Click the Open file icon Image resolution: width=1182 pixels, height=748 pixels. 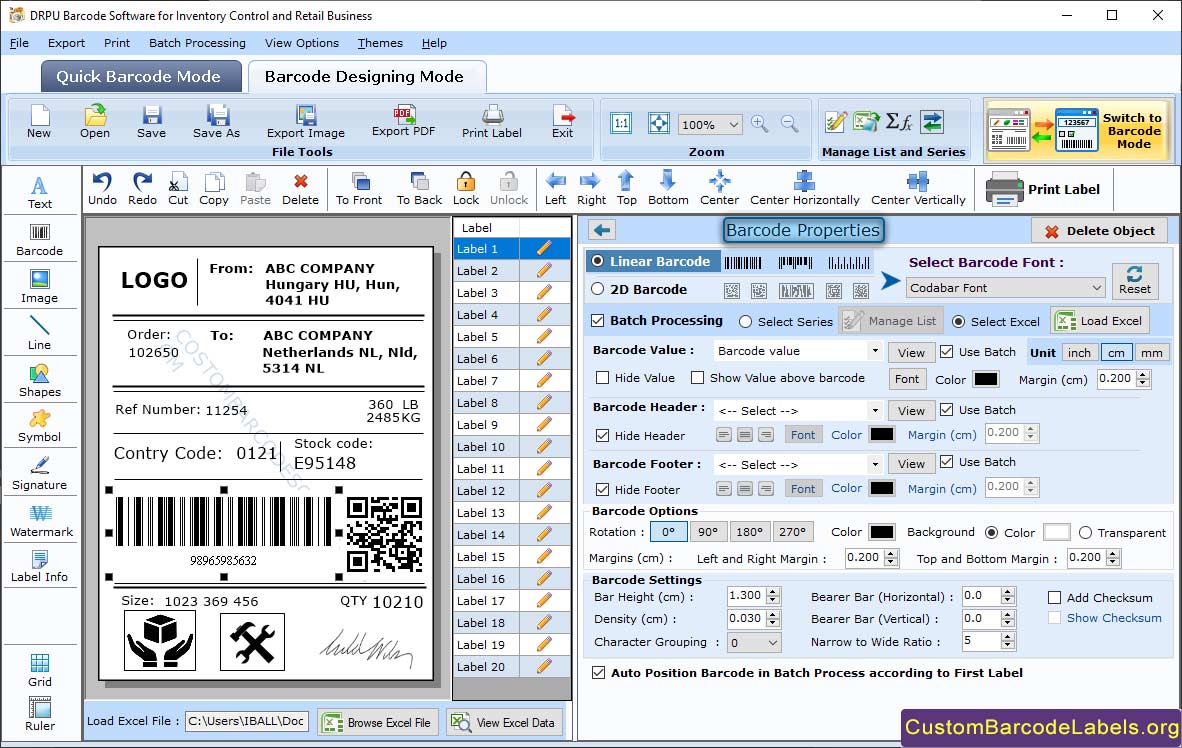point(95,115)
